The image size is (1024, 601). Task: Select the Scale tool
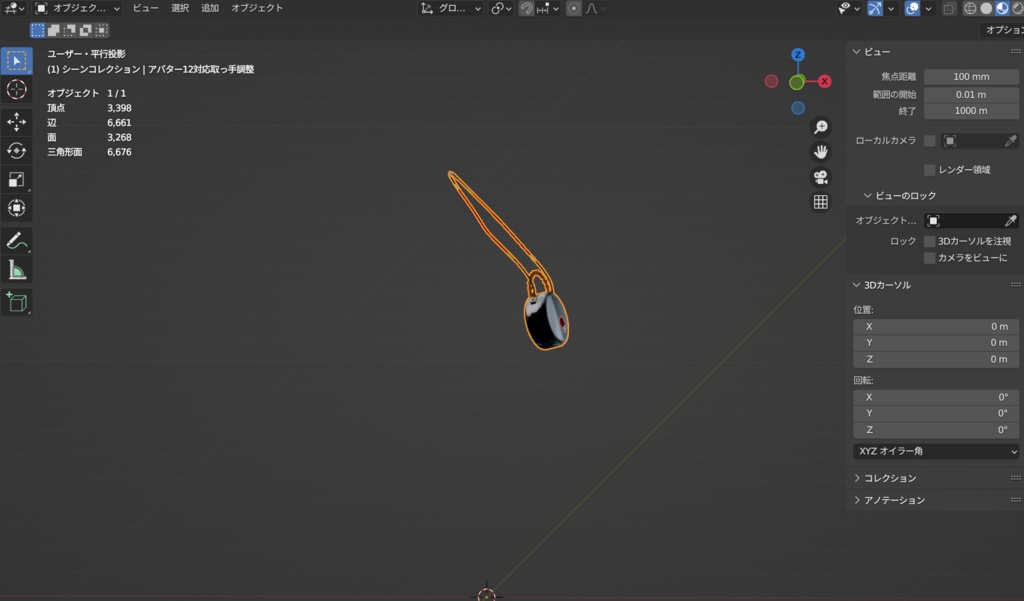coord(16,179)
